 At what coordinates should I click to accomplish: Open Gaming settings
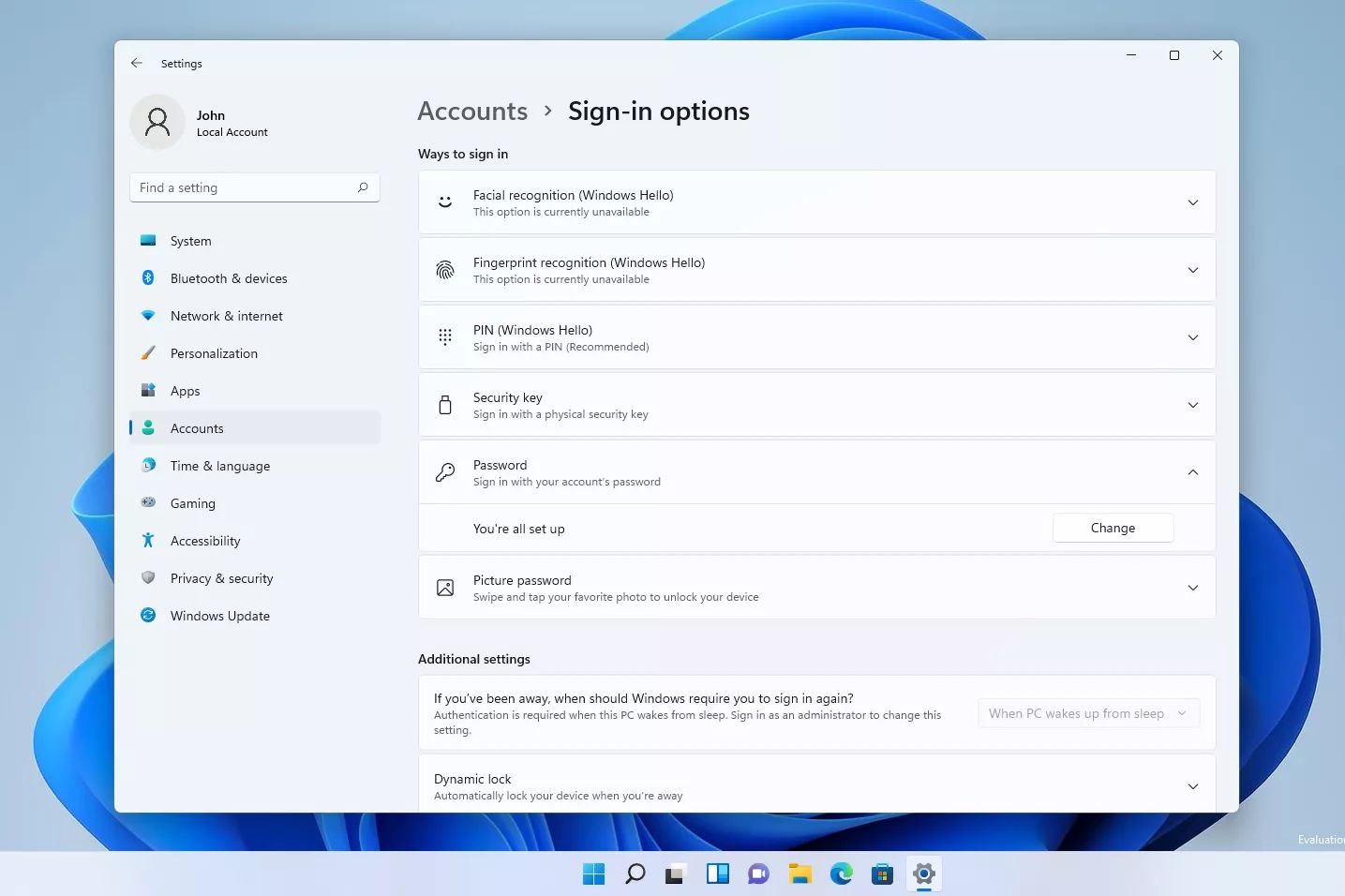coord(255,503)
